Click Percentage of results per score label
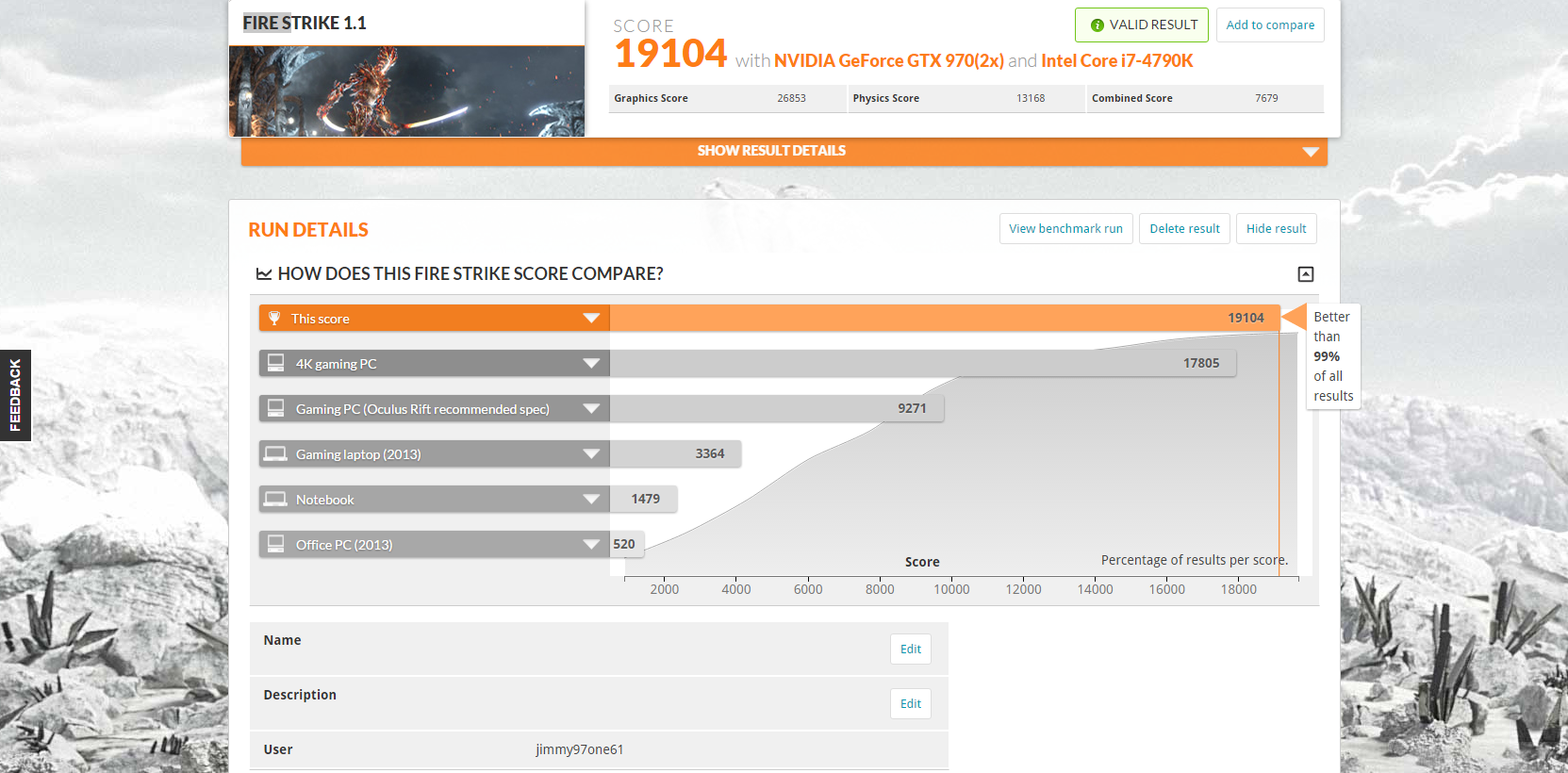The height and width of the screenshot is (773, 1568). pos(1195,560)
